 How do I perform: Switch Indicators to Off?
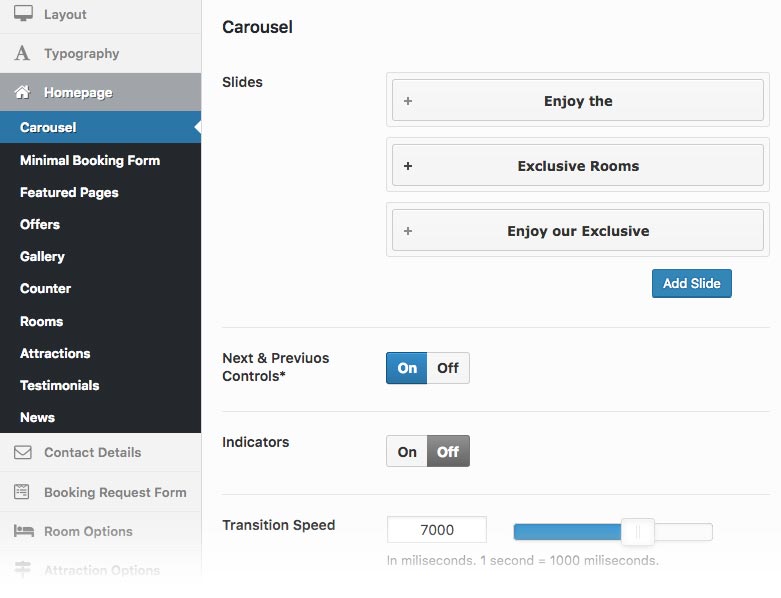point(448,451)
